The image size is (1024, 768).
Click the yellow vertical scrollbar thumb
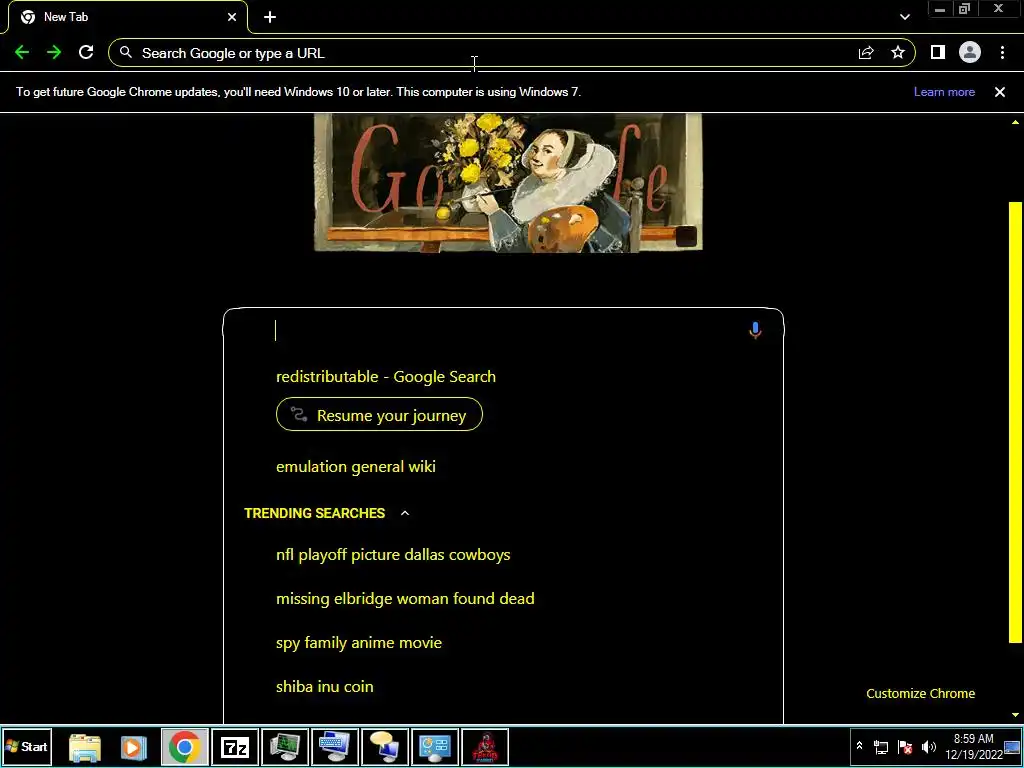(1016, 423)
